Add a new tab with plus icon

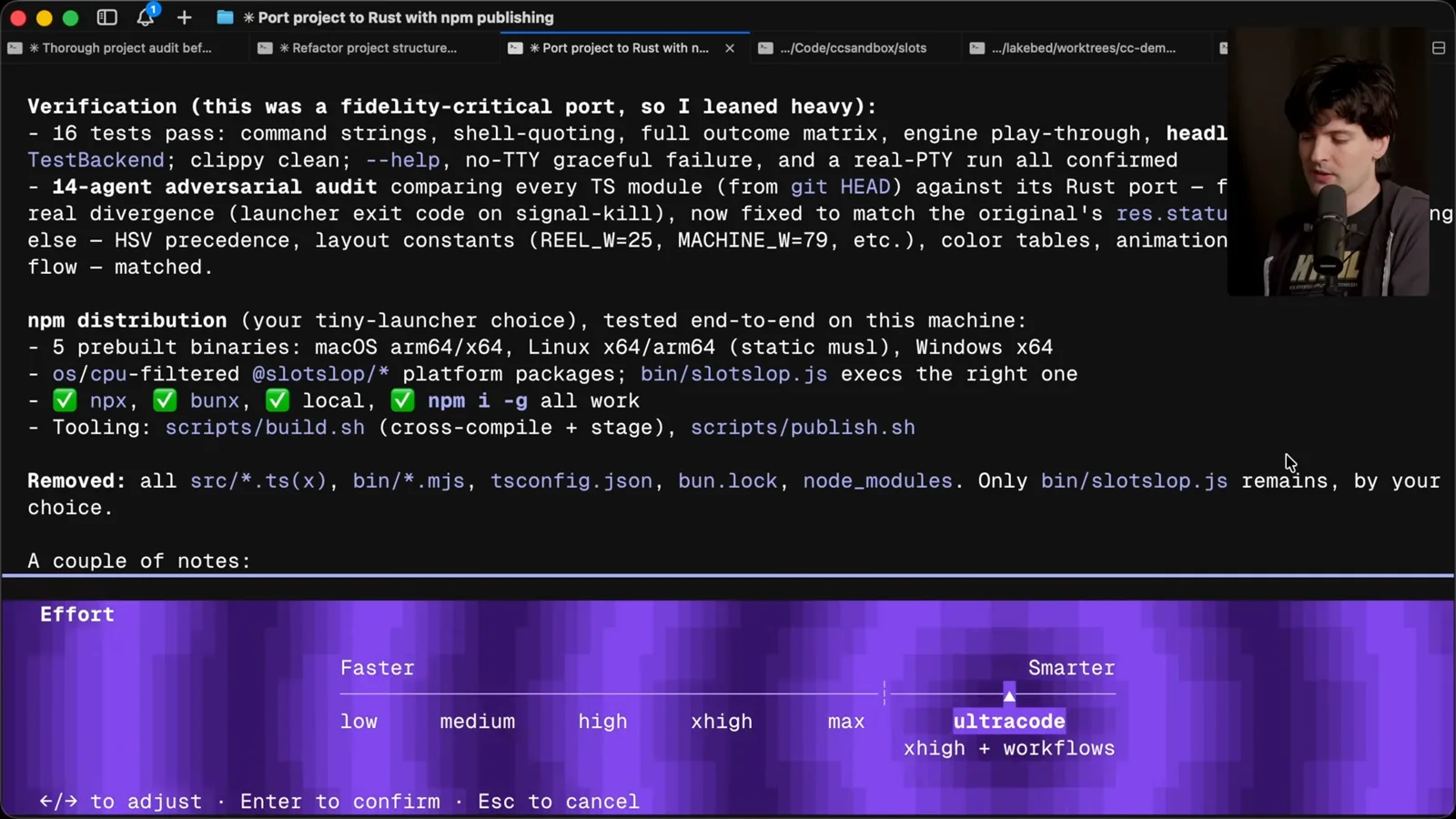coord(185,17)
